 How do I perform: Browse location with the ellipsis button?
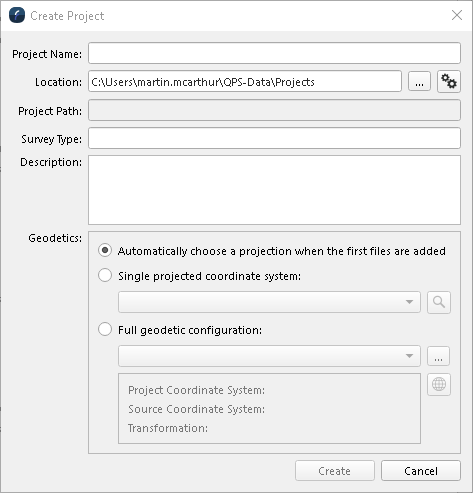[x=419, y=81]
